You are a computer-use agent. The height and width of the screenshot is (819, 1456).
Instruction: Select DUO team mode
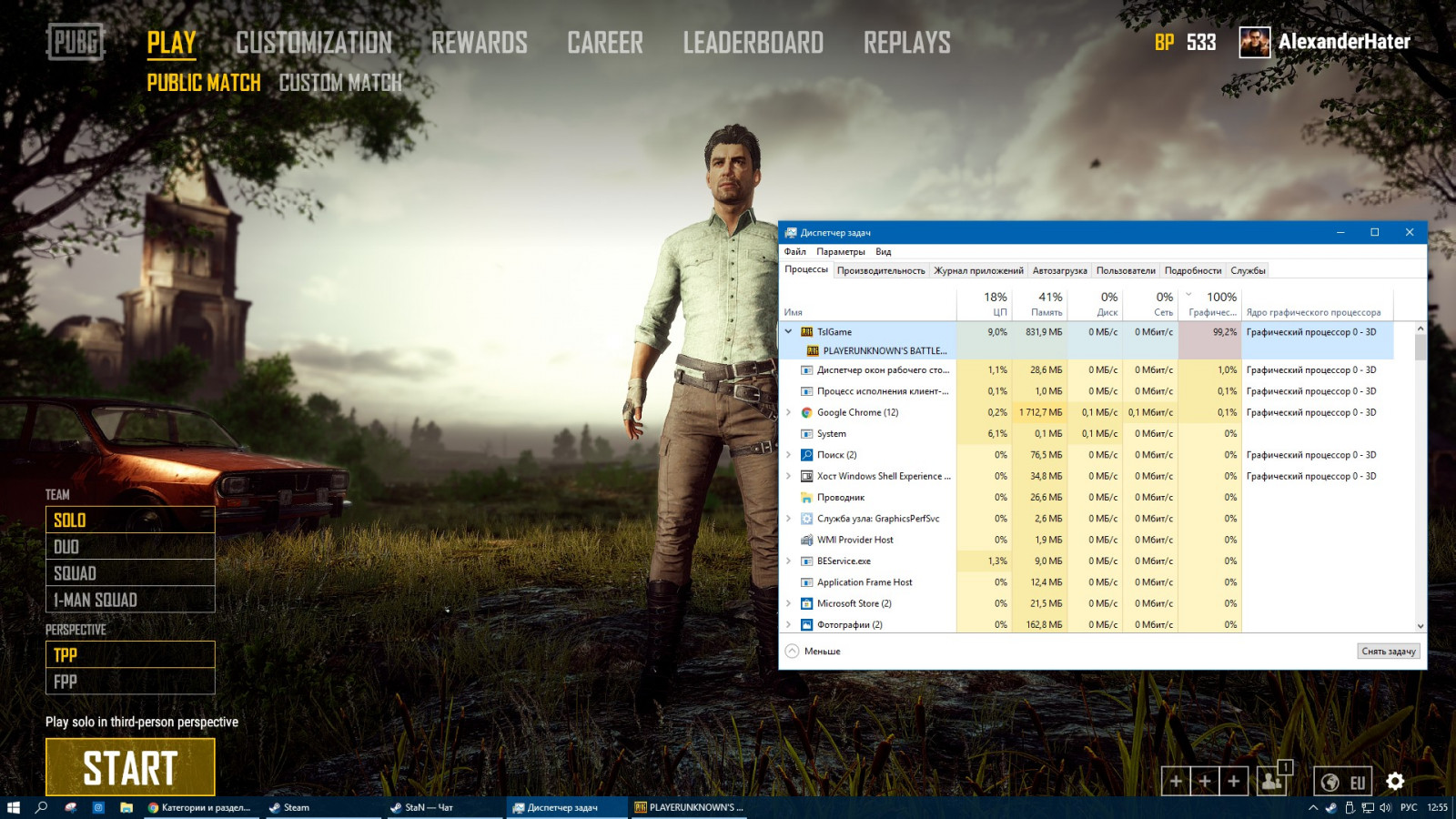coord(130,546)
